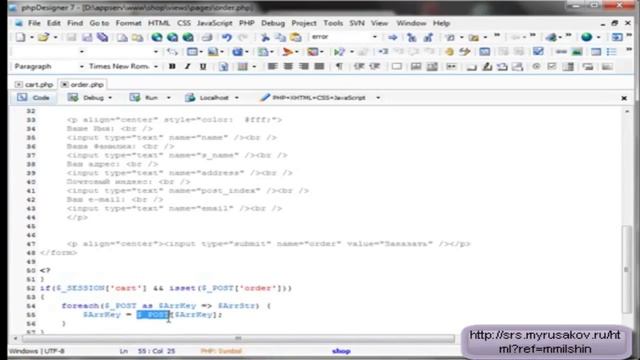Switch to the cart.php tab

34,84
